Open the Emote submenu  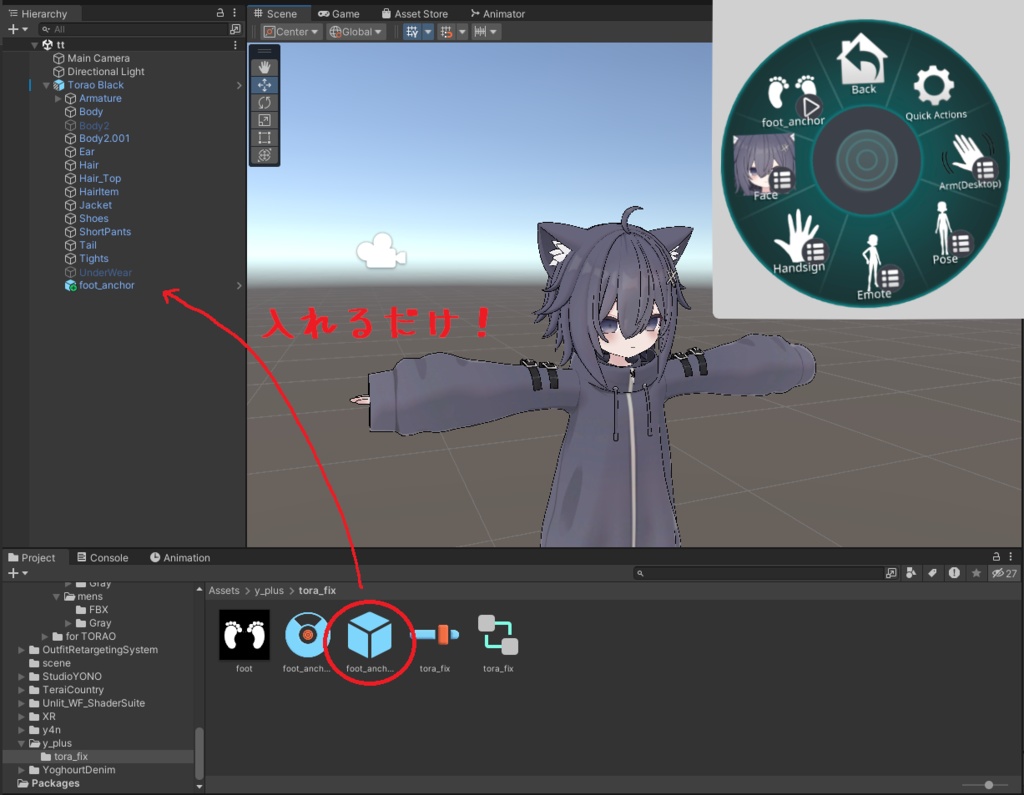(x=874, y=267)
